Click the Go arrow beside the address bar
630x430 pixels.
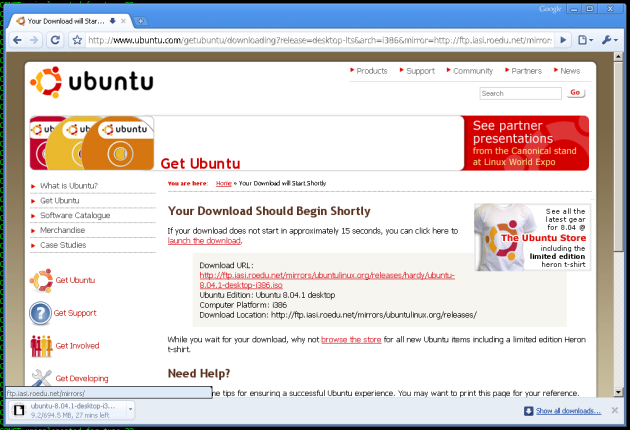click(x=563, y=40)
